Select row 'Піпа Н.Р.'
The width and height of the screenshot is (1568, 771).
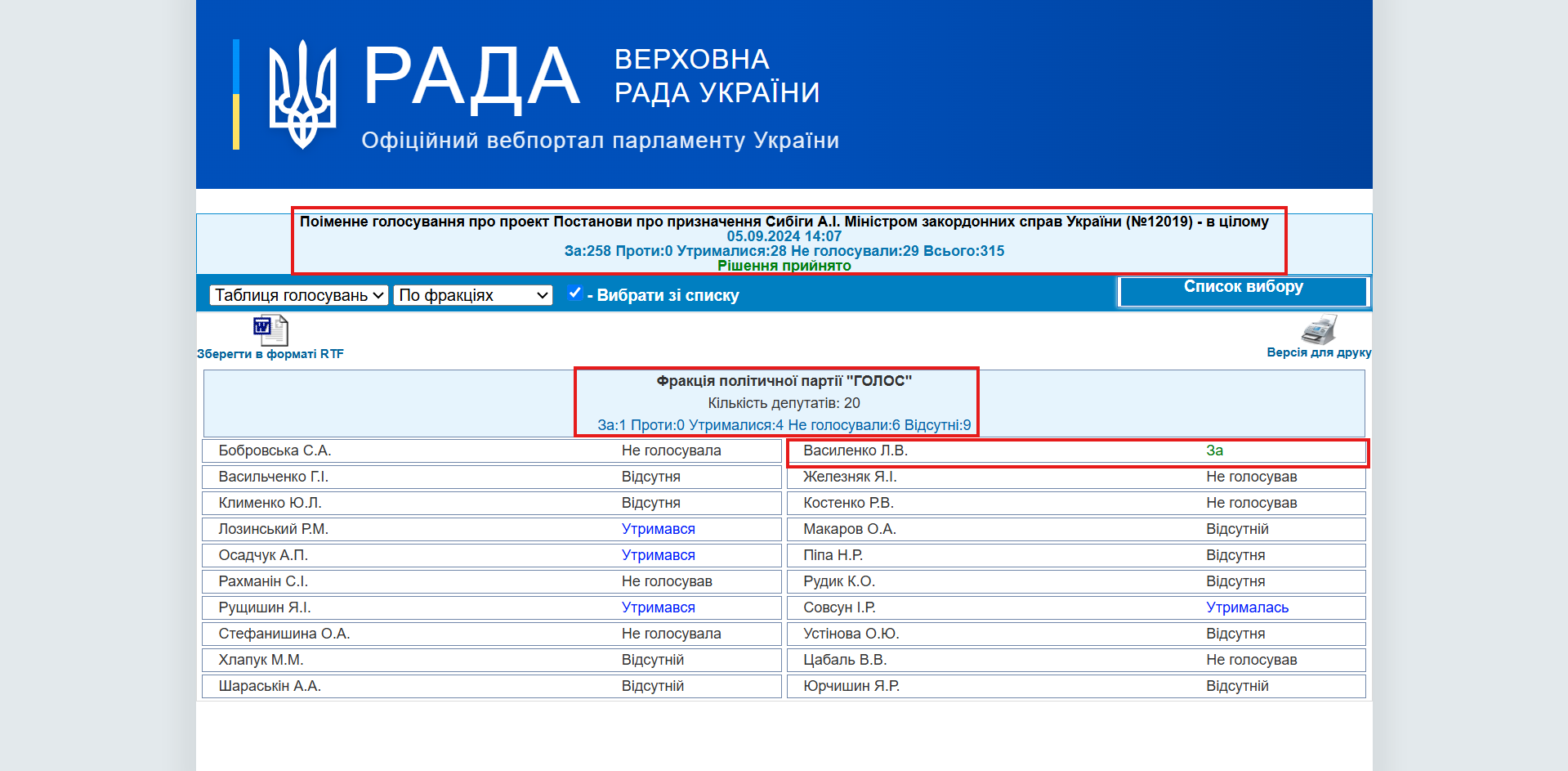click(x=1077, y=555)
